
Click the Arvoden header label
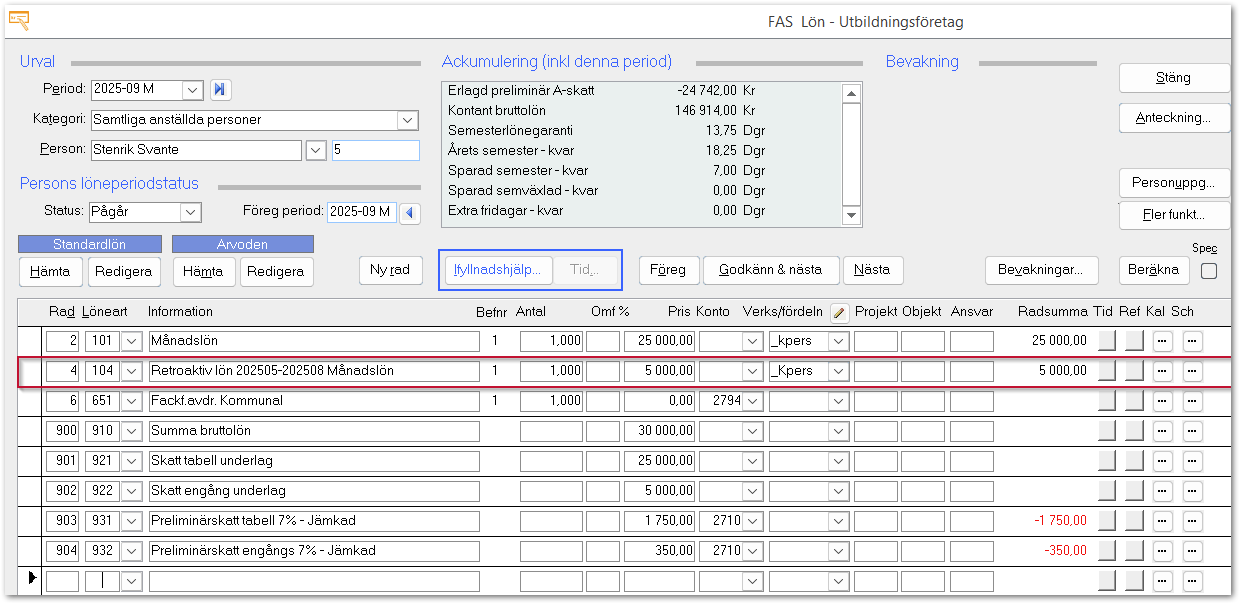click(242, 244)
